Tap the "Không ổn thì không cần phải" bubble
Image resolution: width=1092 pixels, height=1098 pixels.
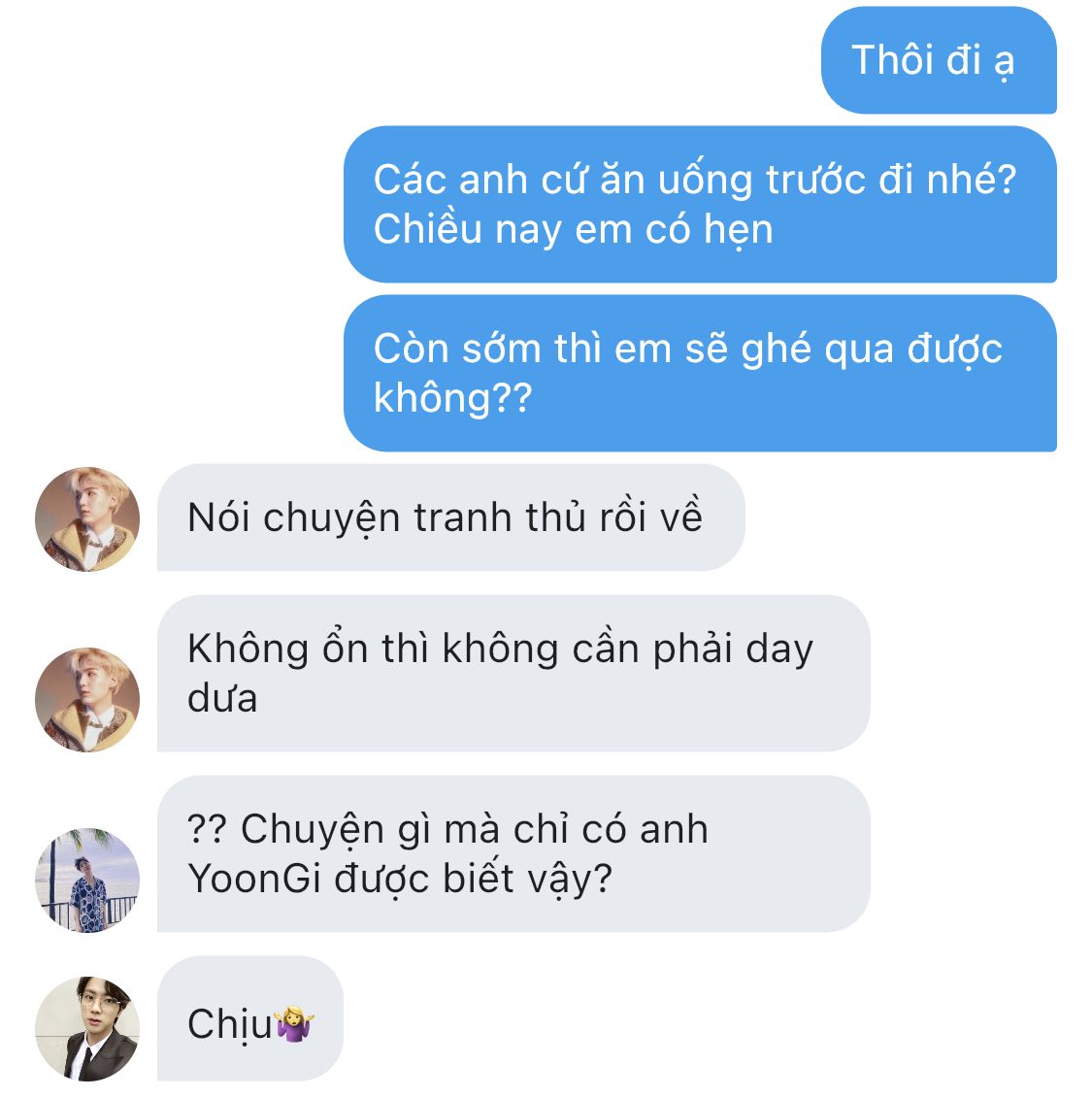(513, 673)
